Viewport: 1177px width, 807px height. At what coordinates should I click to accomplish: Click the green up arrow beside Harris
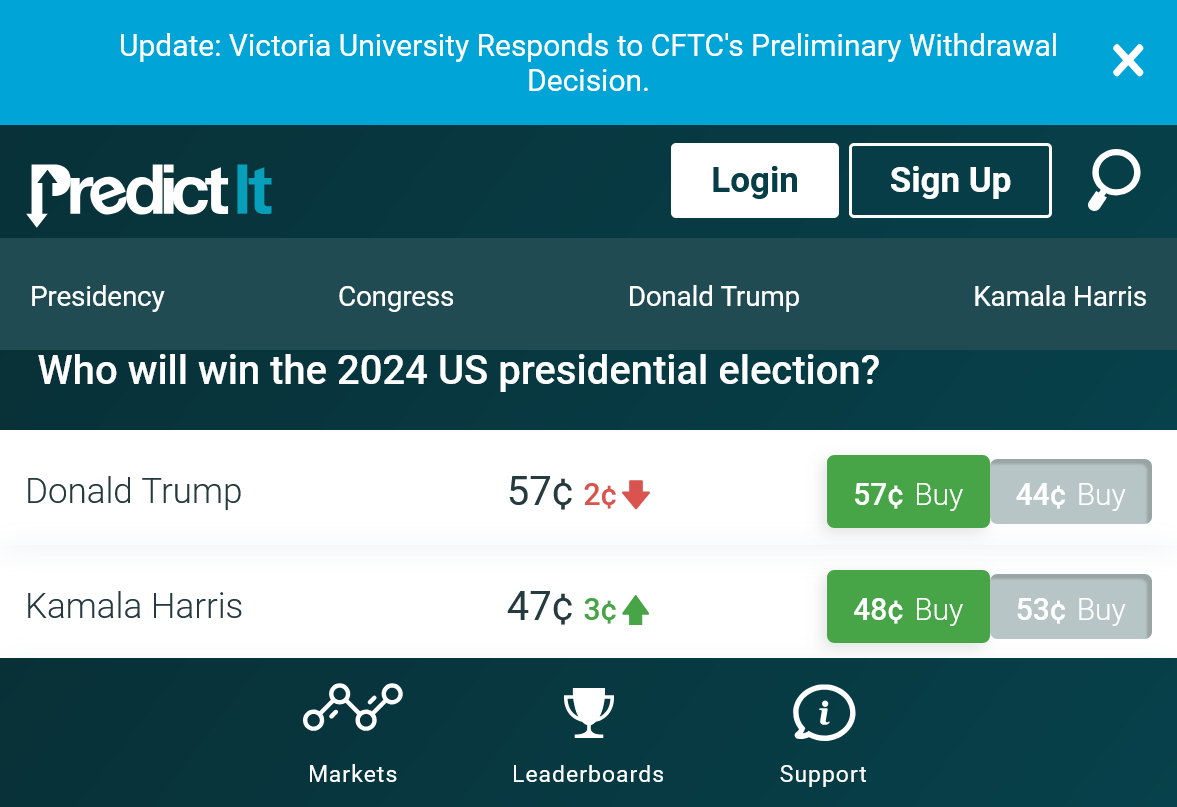tap(636, 610)
